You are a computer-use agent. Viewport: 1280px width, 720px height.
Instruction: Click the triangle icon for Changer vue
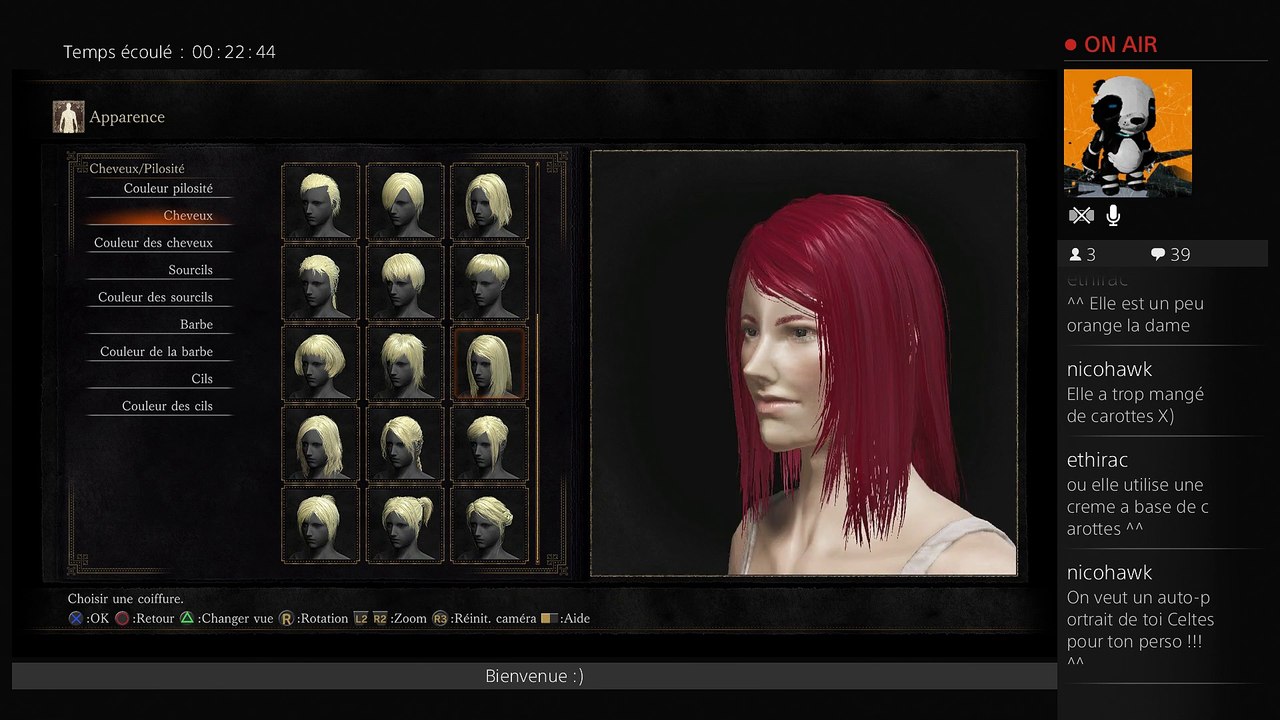click(x=187, y=618)
